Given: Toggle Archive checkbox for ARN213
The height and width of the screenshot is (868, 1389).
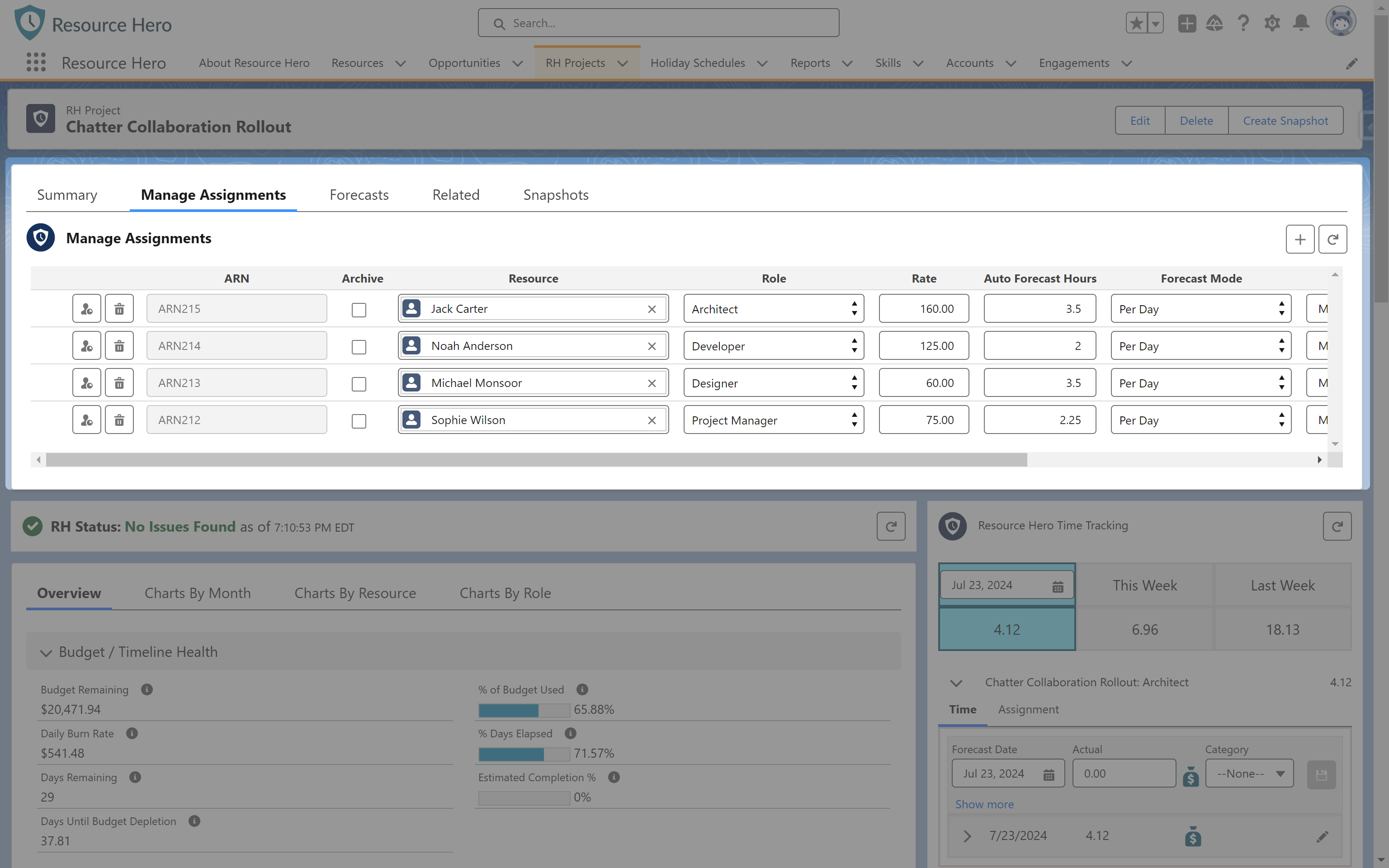Looking at the screenshot, I should tap(359, 384).
